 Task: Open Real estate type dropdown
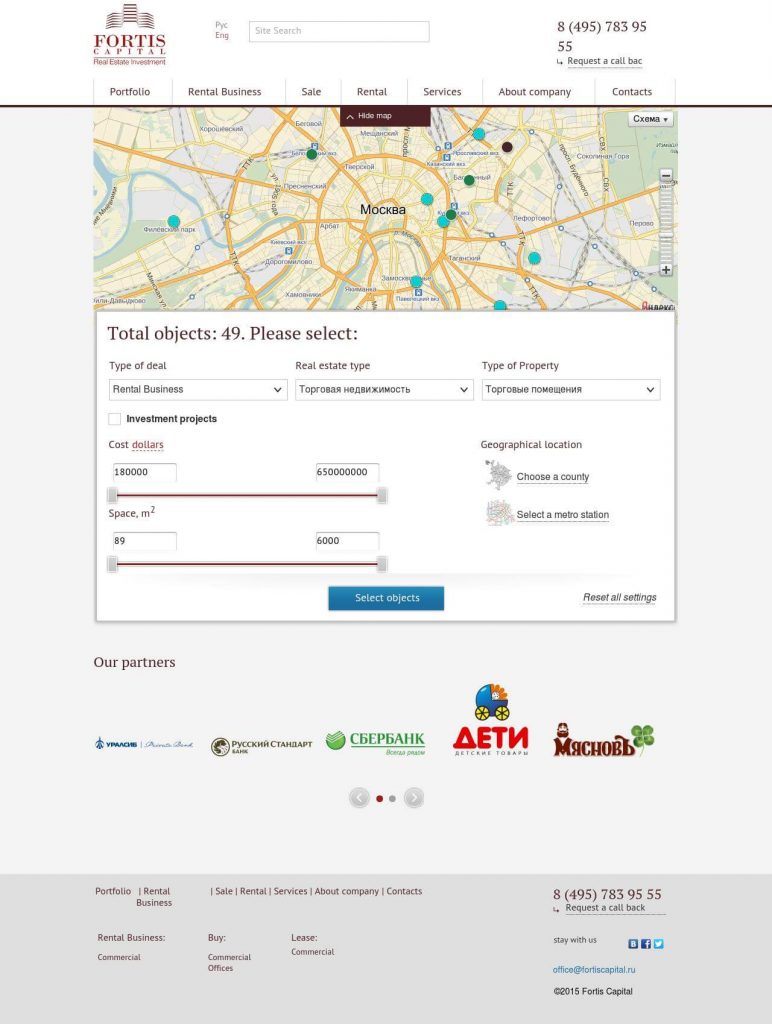pyautogui.click(x=384, y=389)
